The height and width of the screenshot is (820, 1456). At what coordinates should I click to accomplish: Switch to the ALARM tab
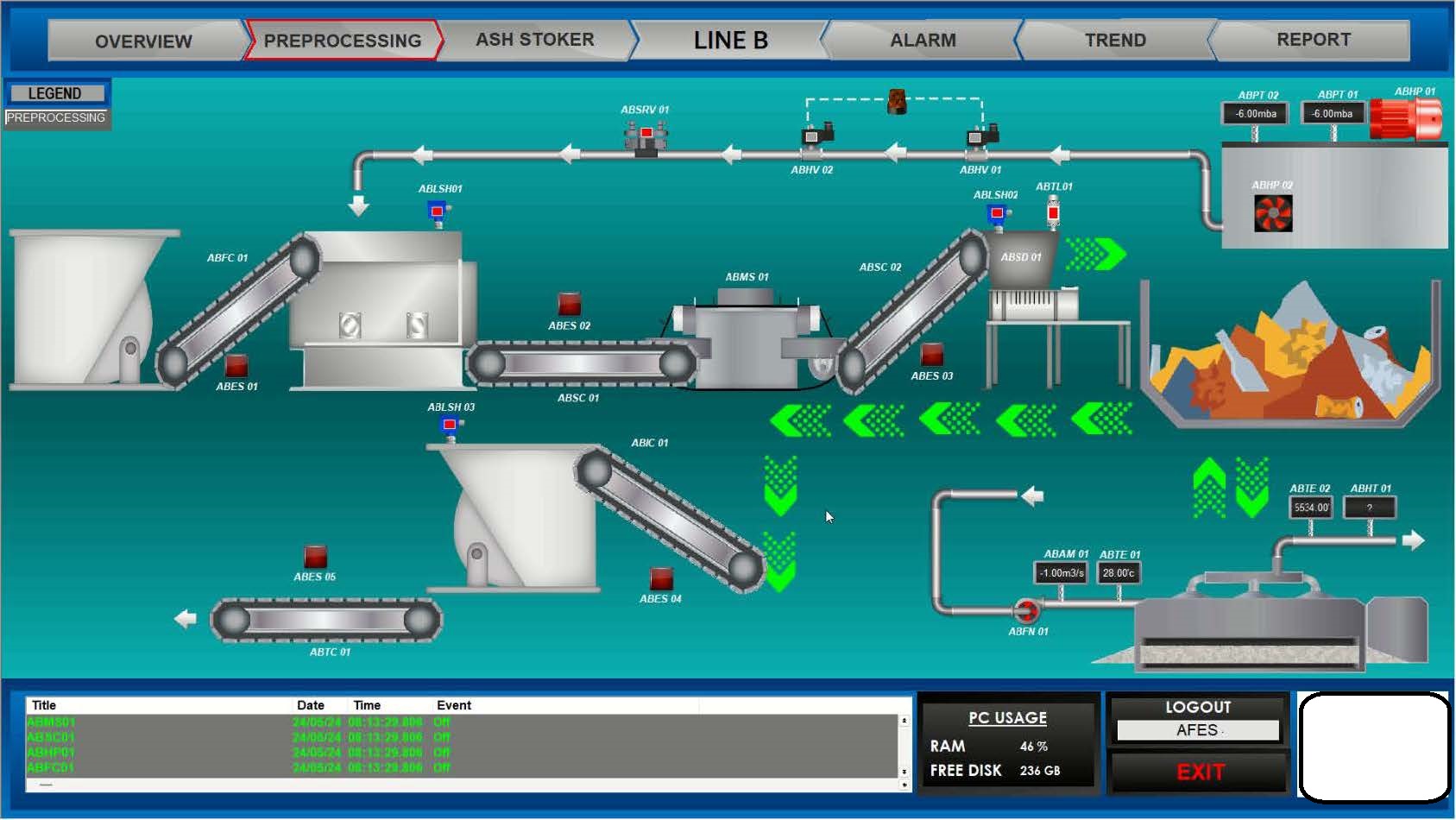923,41
